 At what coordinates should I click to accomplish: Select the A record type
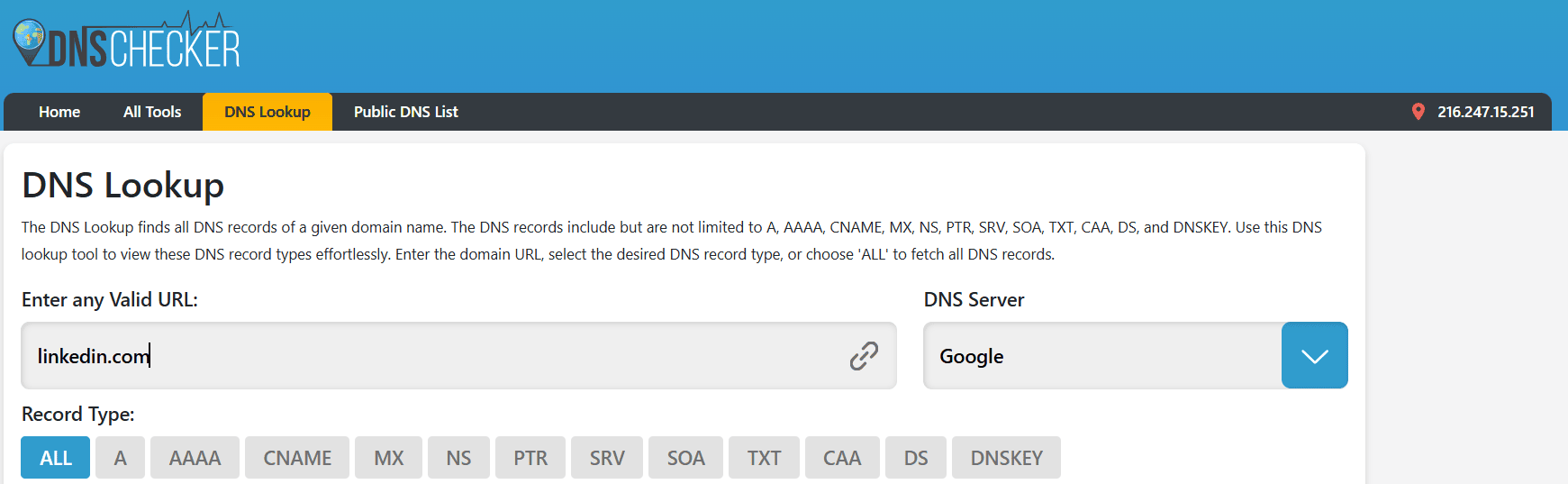click(120, 458)
